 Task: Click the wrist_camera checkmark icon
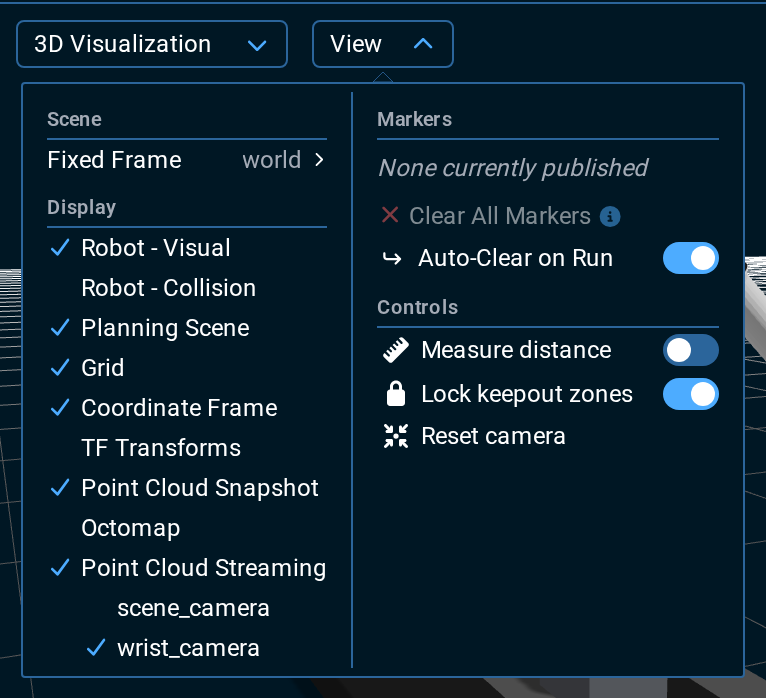(96, 648)
